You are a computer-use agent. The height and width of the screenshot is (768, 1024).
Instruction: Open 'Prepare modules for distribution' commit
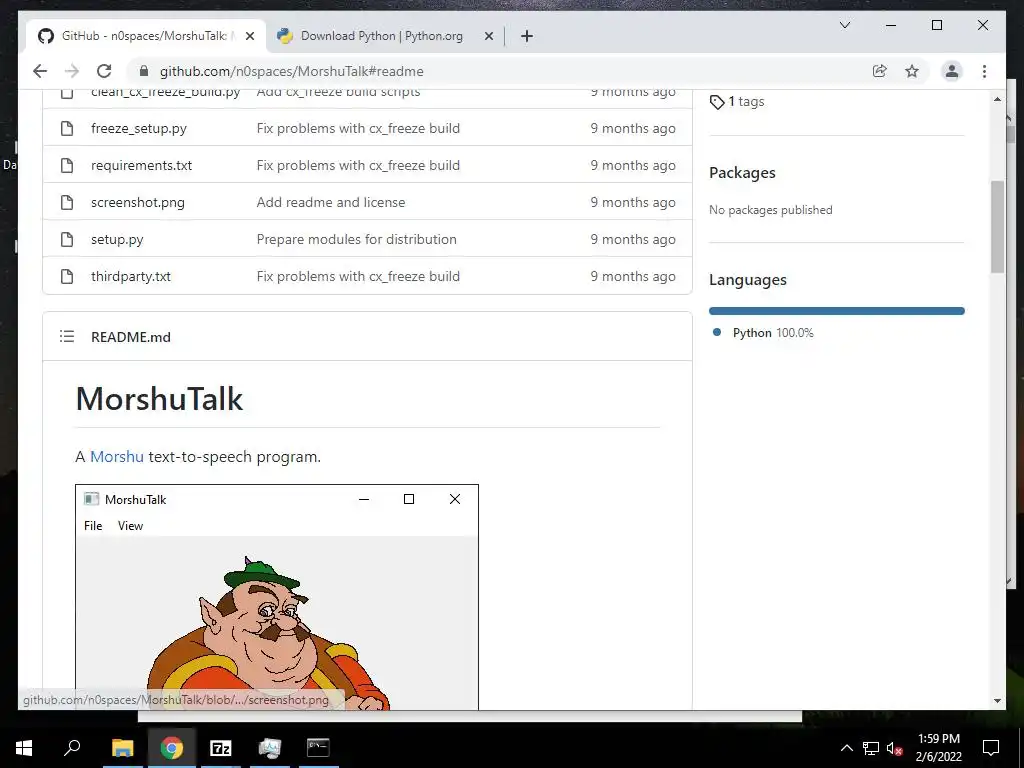(x=357, y=239)
